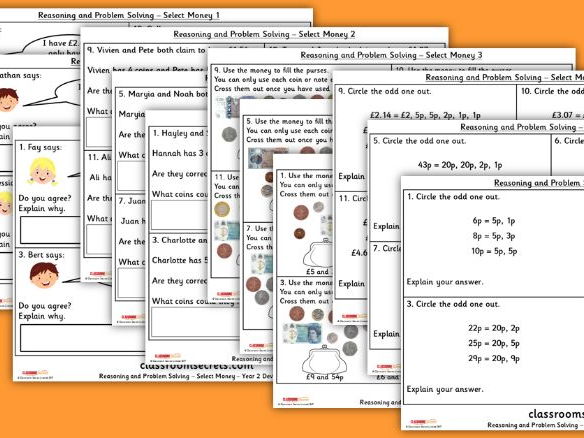Click the '43p = 20p, 20p, 2p, 1p' line
Image resolution: width=584 pixels, height=438 pixels.
pos(460,165)
